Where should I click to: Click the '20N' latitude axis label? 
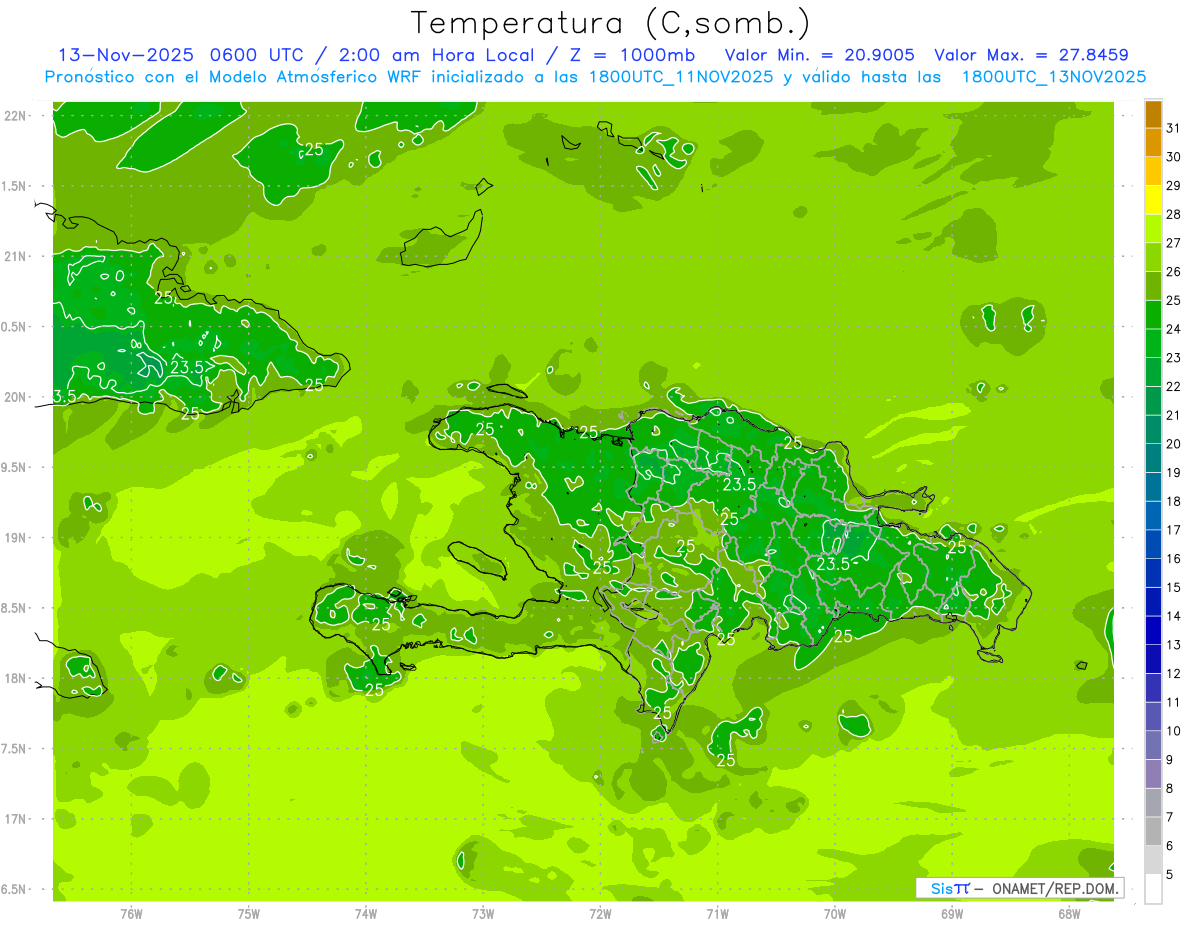coord(16,397)
